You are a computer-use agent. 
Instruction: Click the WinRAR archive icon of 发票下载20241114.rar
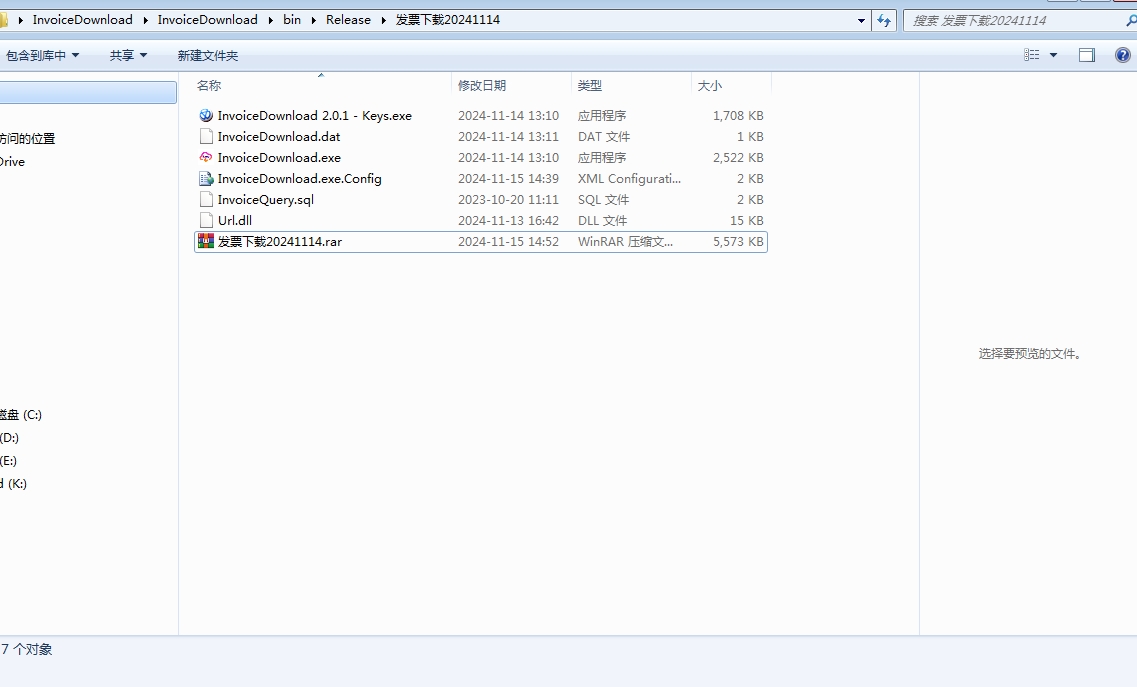click(206, 241)
